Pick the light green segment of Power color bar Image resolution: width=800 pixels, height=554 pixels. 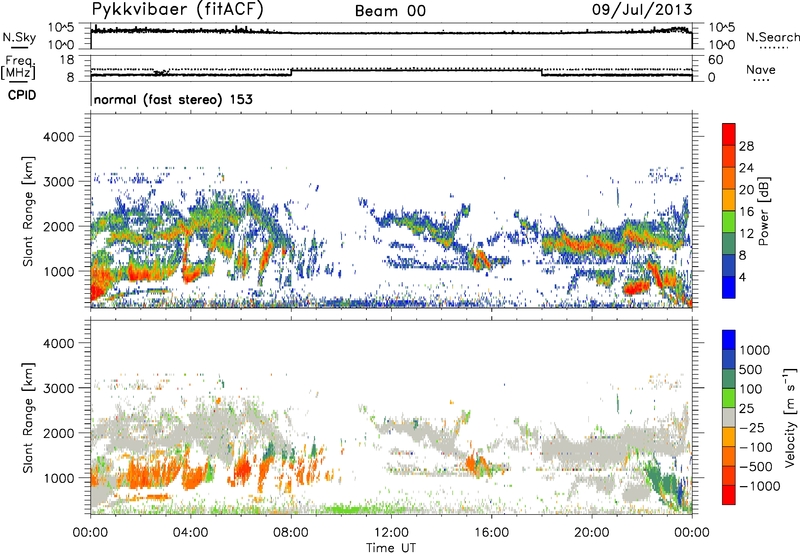[x=729, y=221]
